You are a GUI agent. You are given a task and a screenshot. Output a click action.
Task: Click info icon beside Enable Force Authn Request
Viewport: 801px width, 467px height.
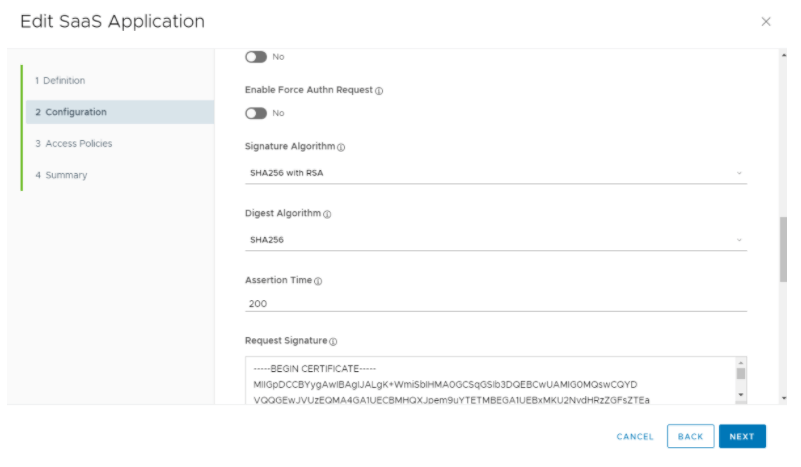(380, 91)
